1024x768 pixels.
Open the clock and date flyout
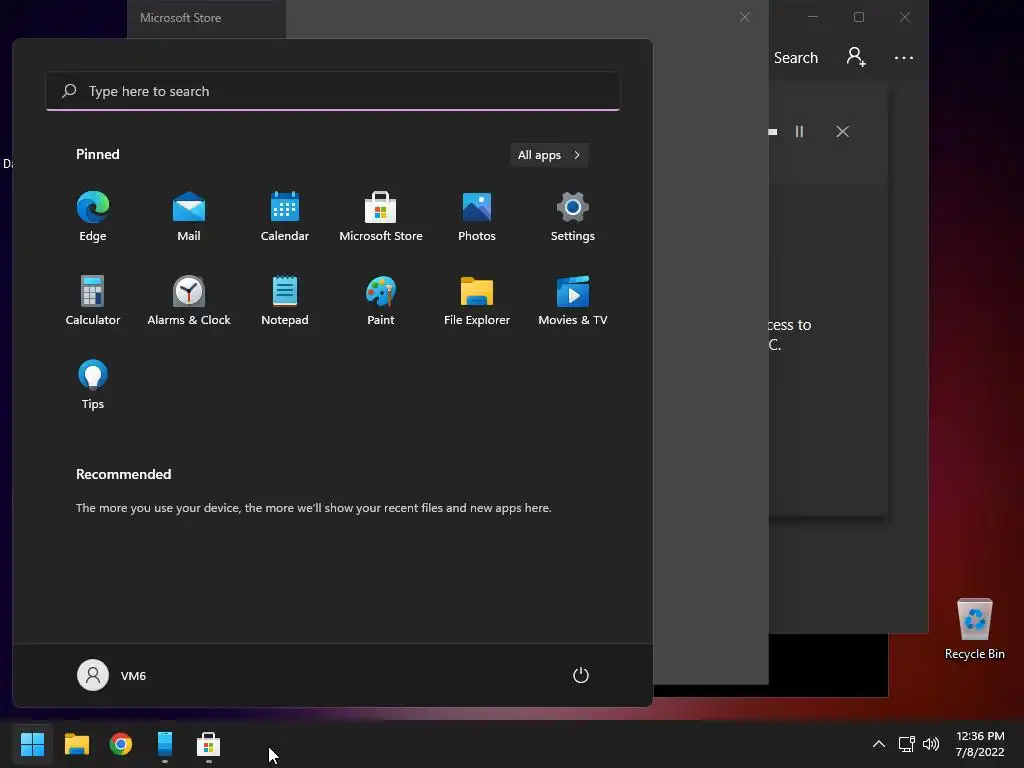pyautogui.click(x=980, y=744)
